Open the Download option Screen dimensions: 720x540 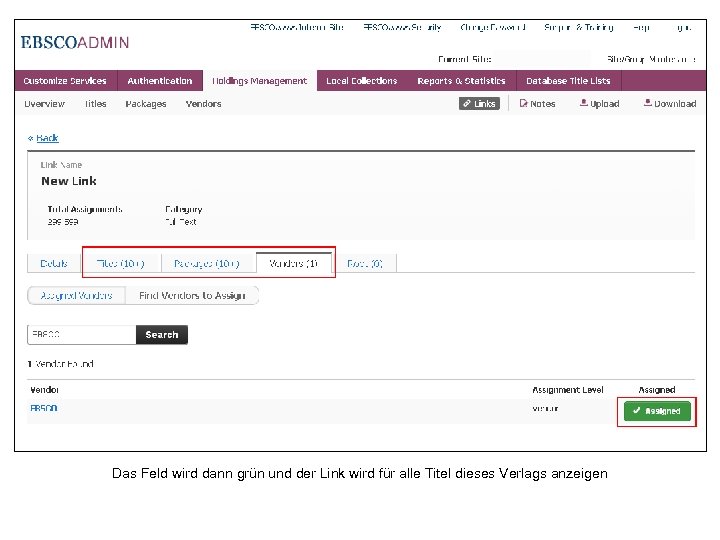coord(670,104)
